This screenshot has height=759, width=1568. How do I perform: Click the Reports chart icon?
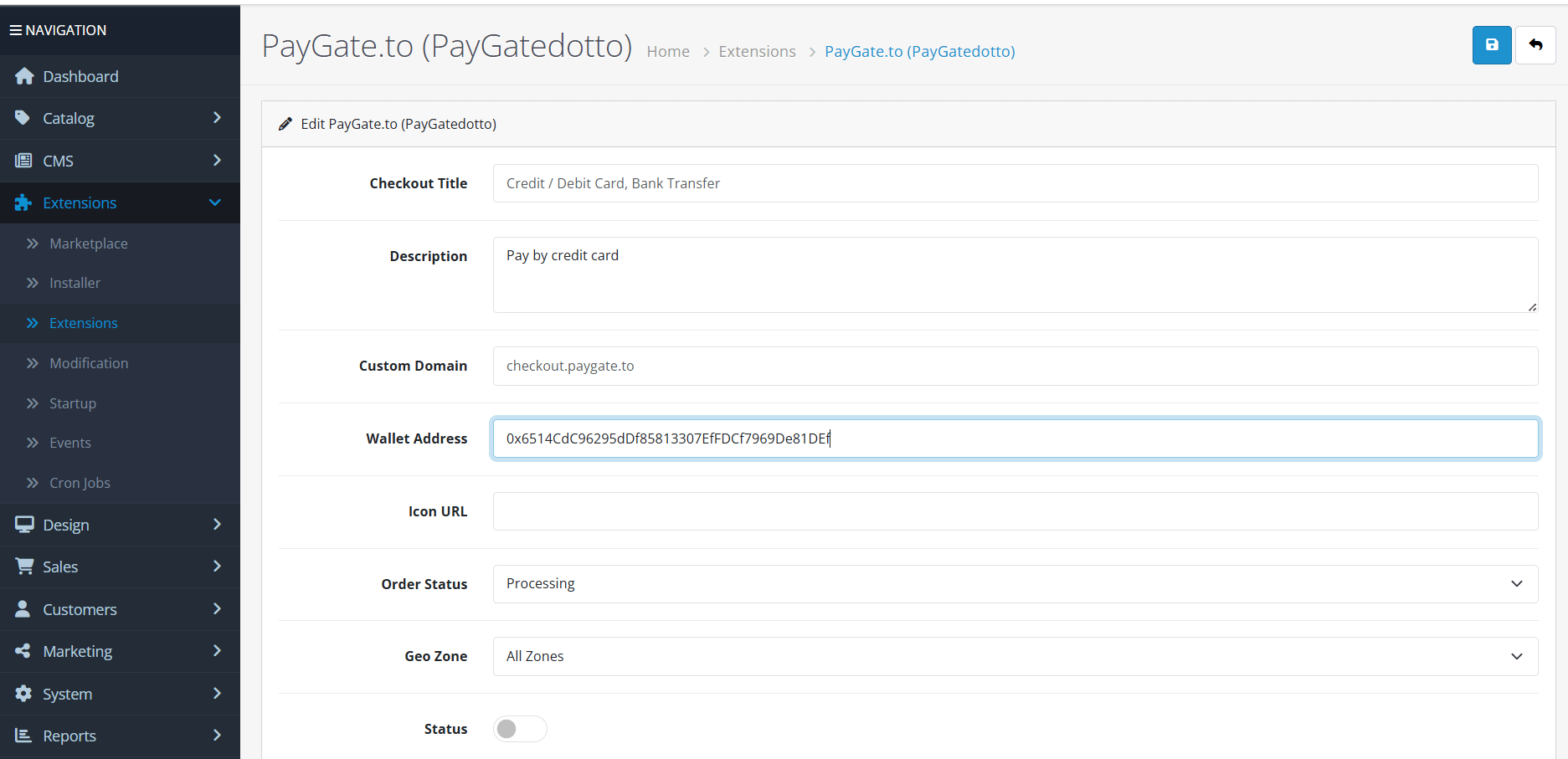[24, 736]
